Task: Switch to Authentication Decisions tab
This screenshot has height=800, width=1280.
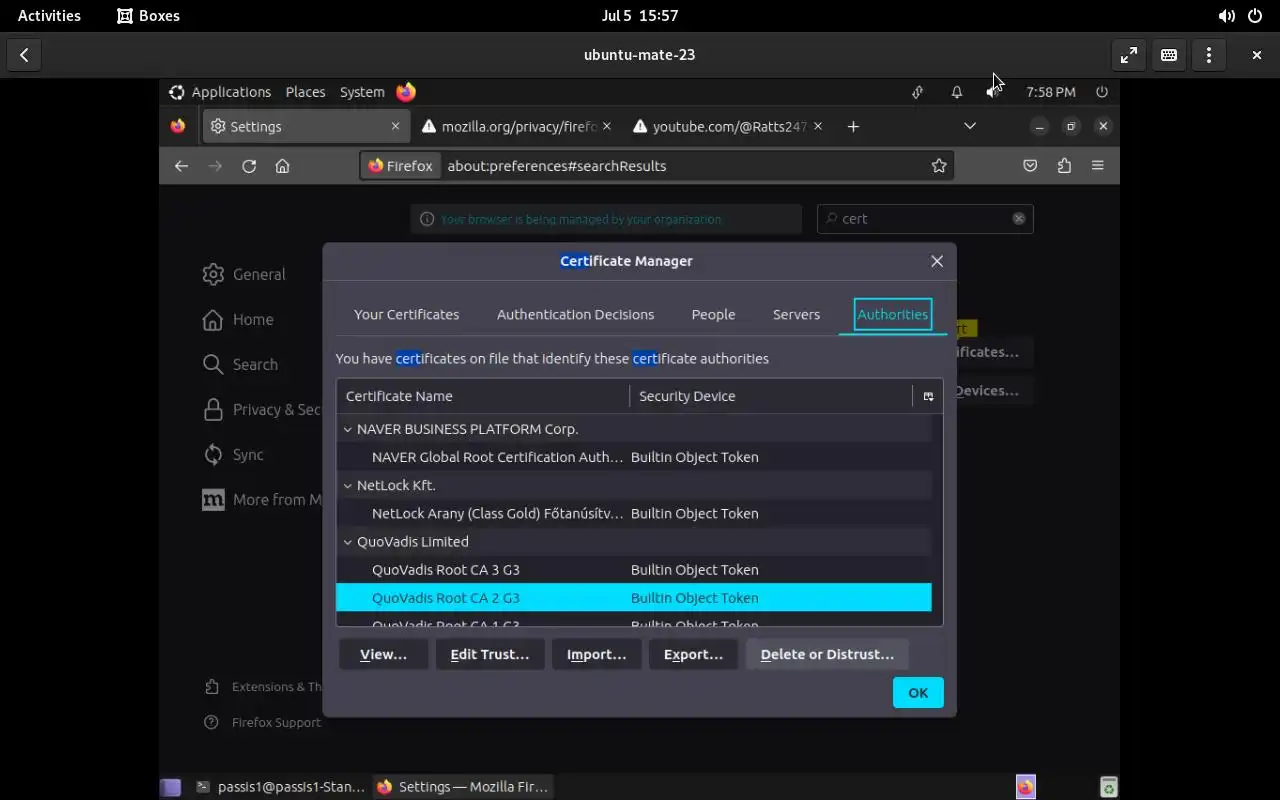Action: 575,314
